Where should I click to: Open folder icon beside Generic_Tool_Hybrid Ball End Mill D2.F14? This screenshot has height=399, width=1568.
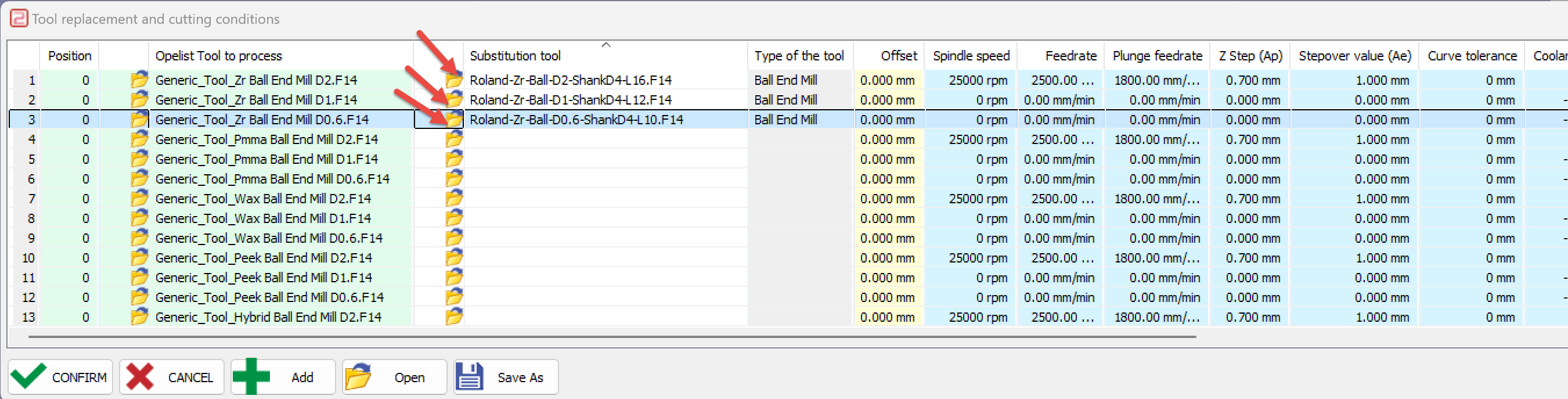click(139, 317)
